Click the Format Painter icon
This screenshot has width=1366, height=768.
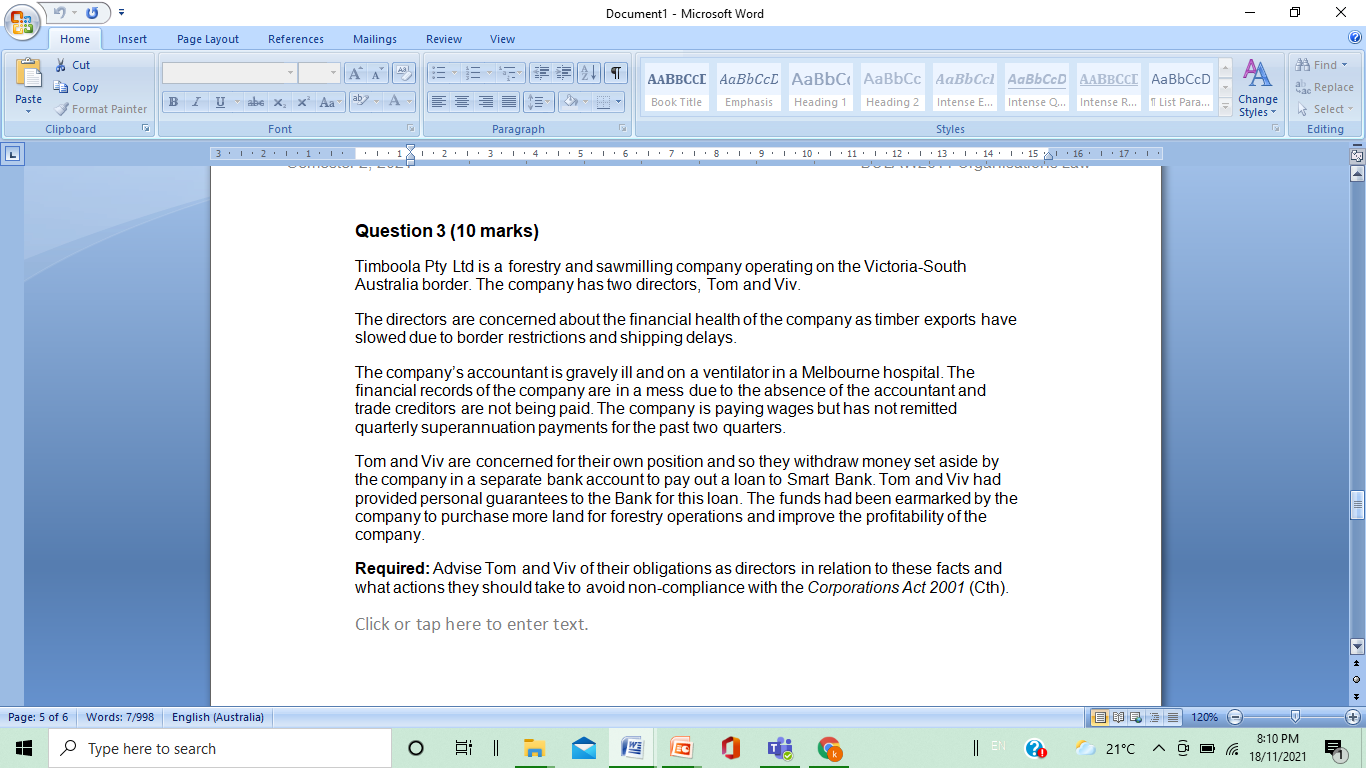pos(59,108)
